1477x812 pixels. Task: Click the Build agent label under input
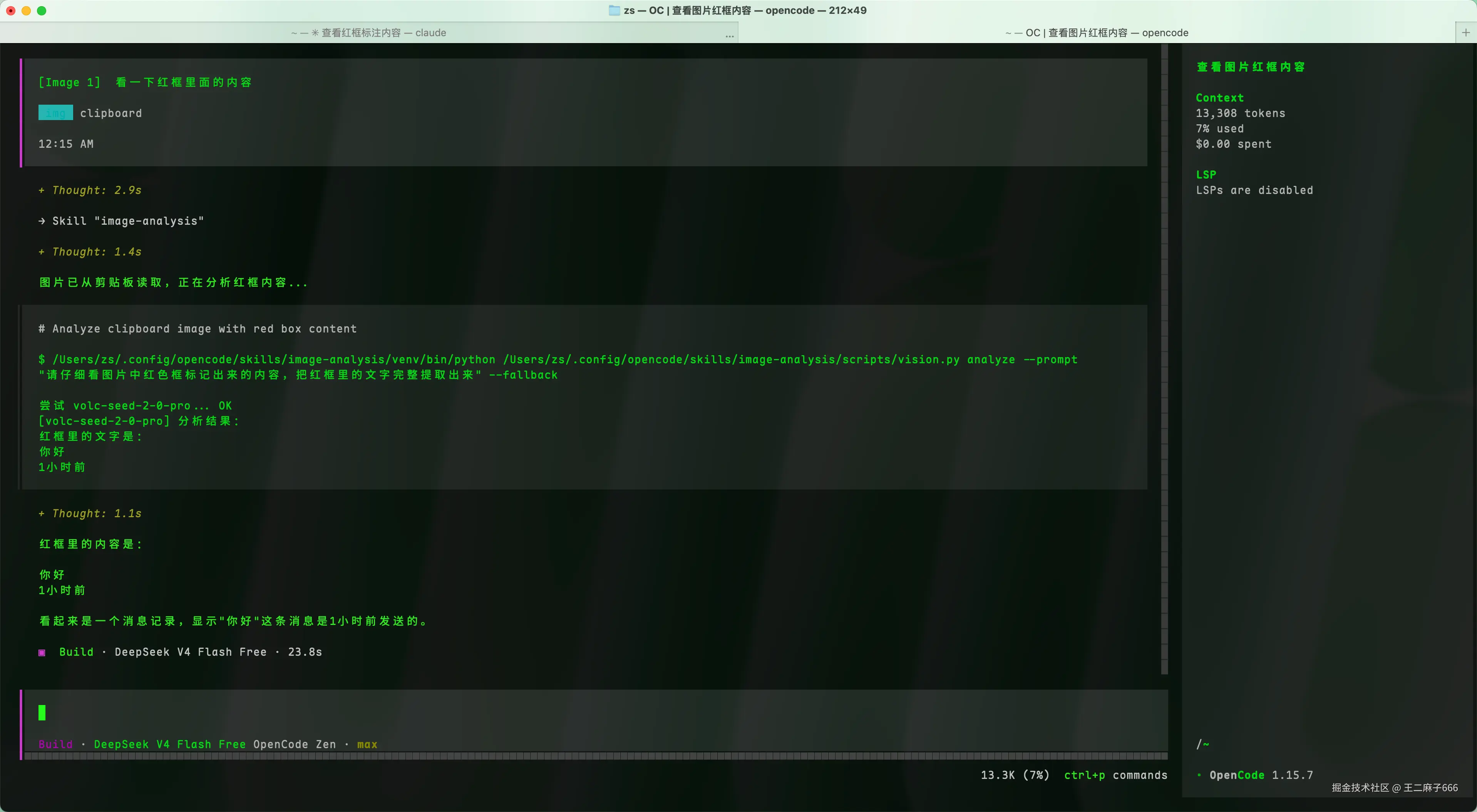(x=55, y=744)
